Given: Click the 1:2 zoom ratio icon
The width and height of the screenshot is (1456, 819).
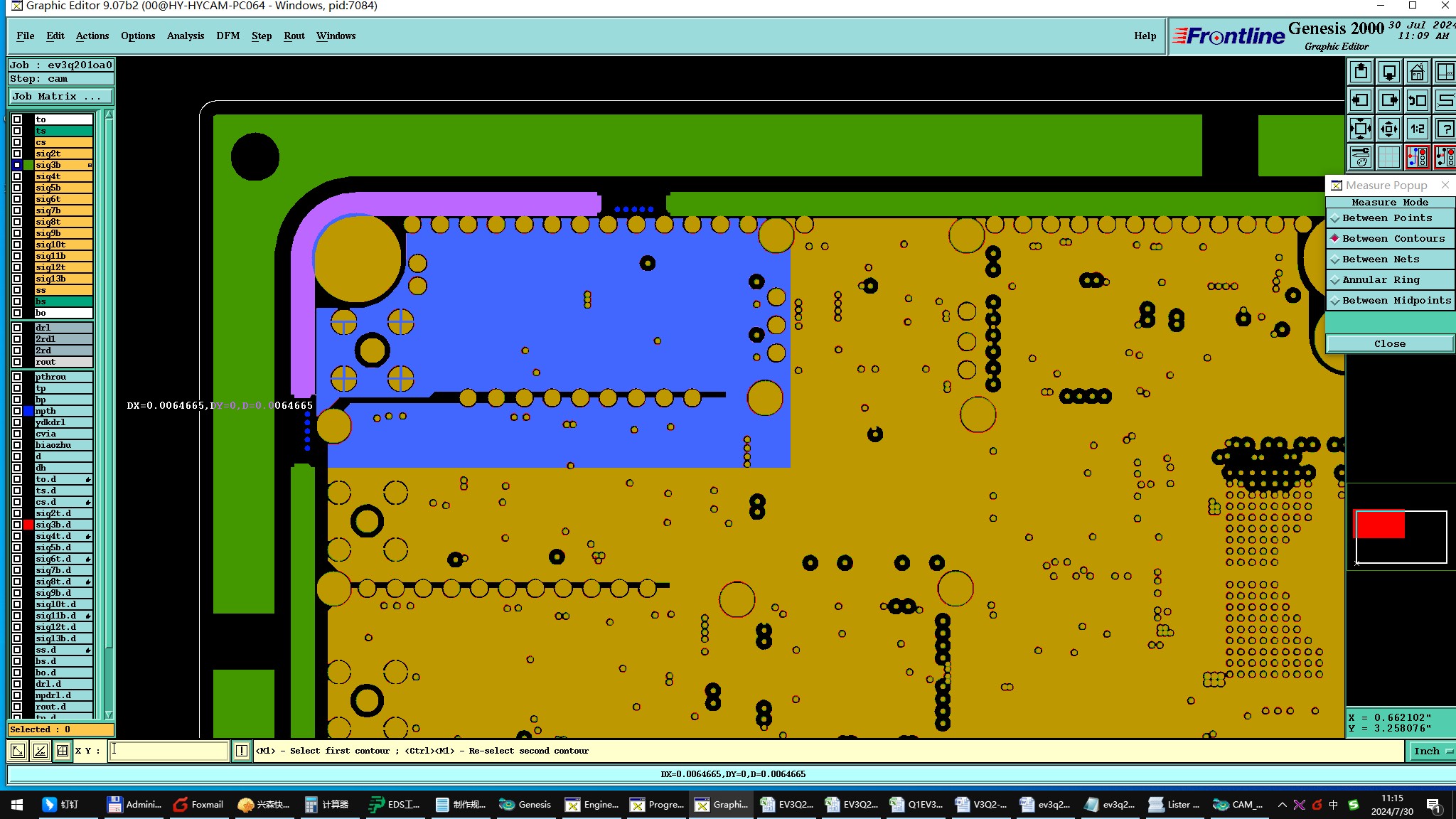Looking at the screenshot, I should tap(1417, 129).
